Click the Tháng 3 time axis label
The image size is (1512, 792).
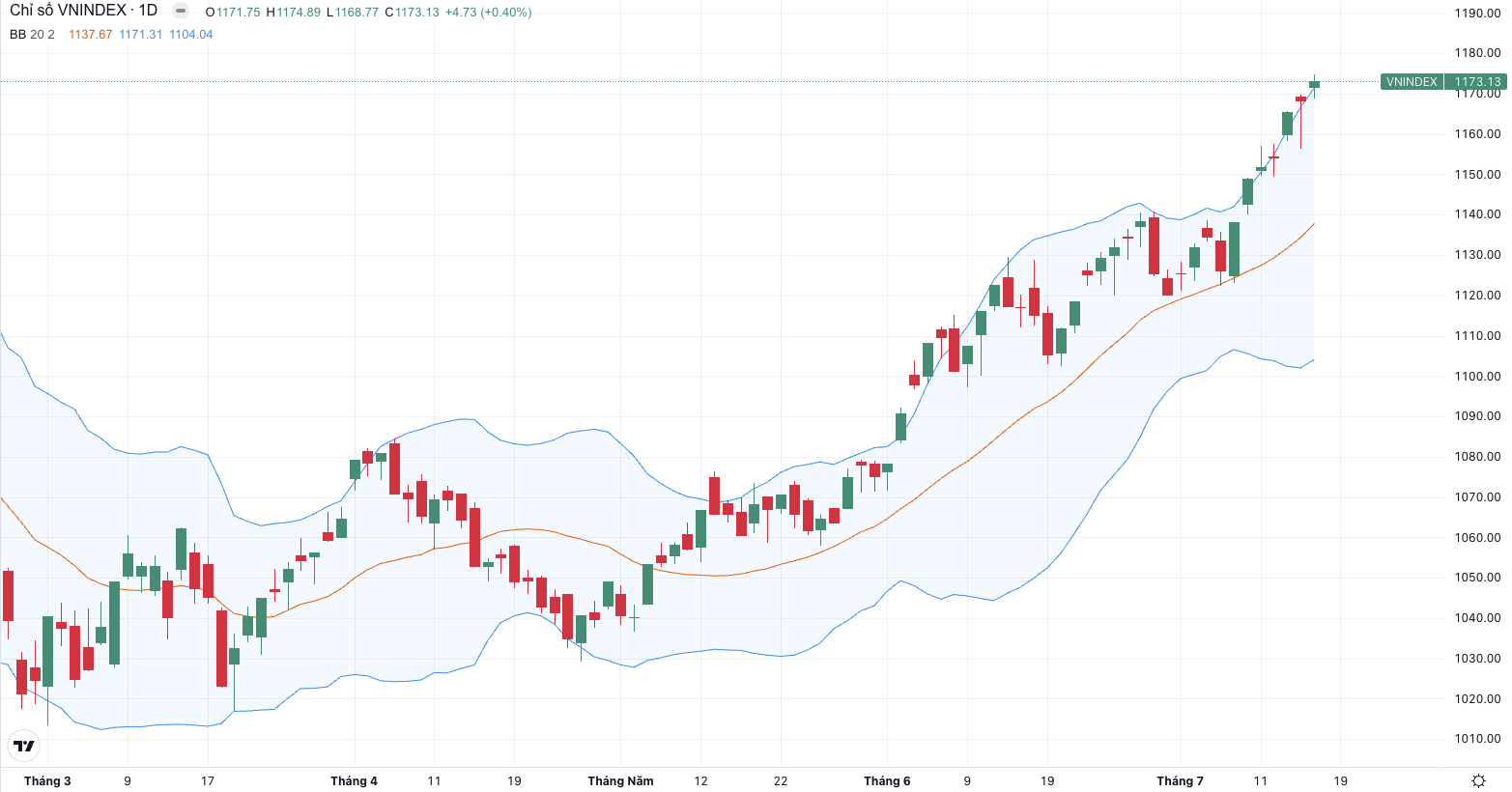(47, 780)
